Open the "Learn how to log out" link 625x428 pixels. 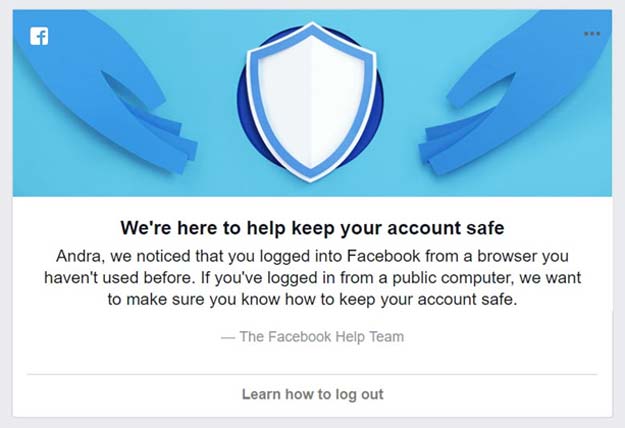coord(312,394)
